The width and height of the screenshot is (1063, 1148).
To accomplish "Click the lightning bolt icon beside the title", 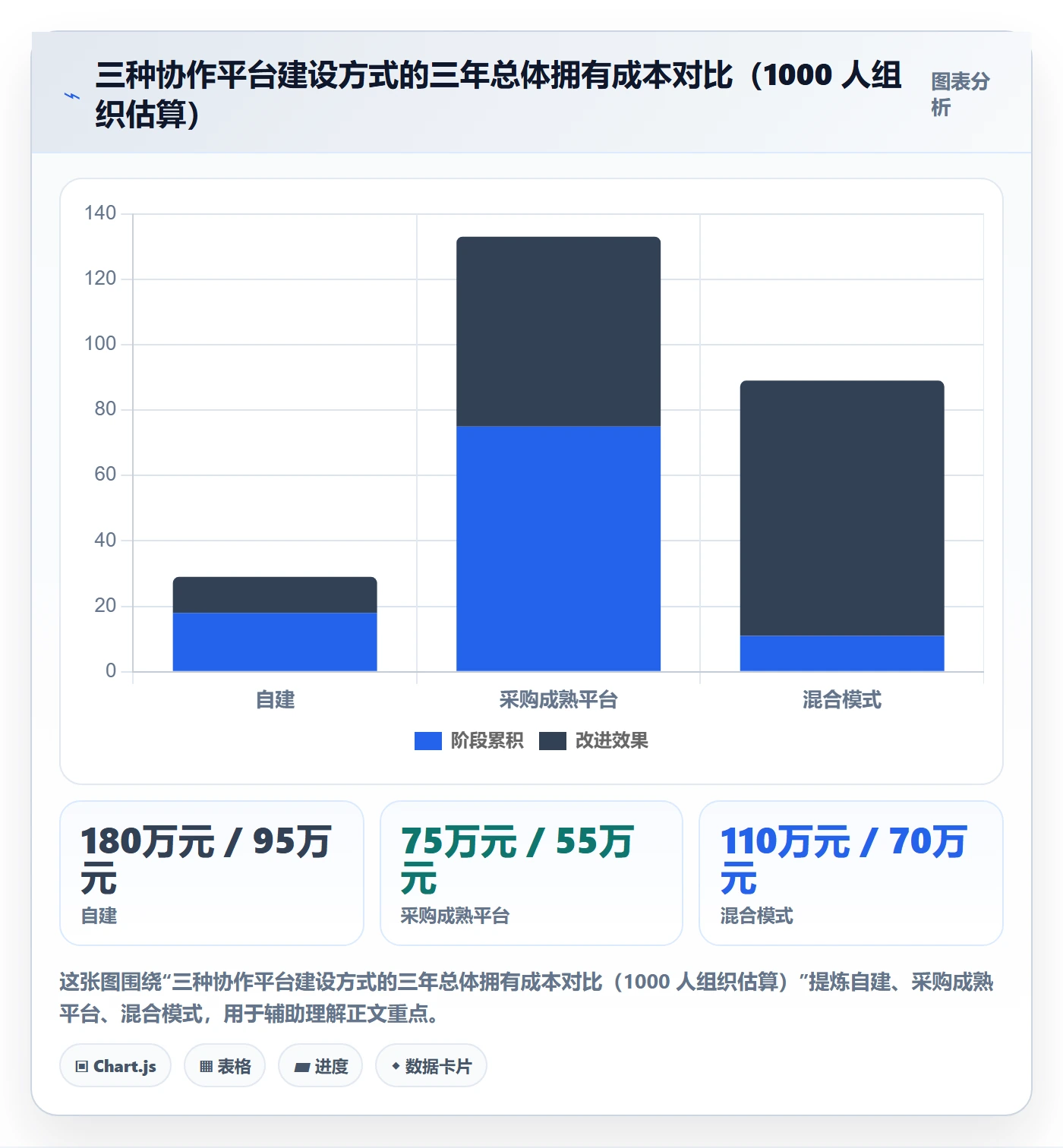I will pyautogui.click(x=72, y=96).
